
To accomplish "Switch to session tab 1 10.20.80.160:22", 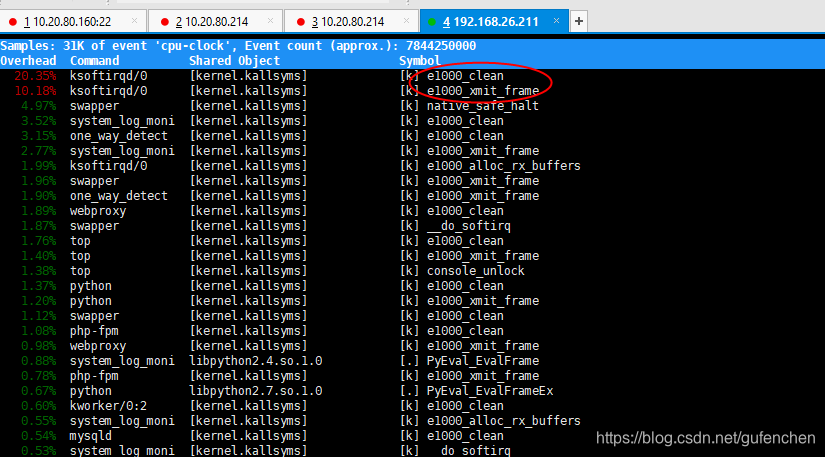I will 72,22.
